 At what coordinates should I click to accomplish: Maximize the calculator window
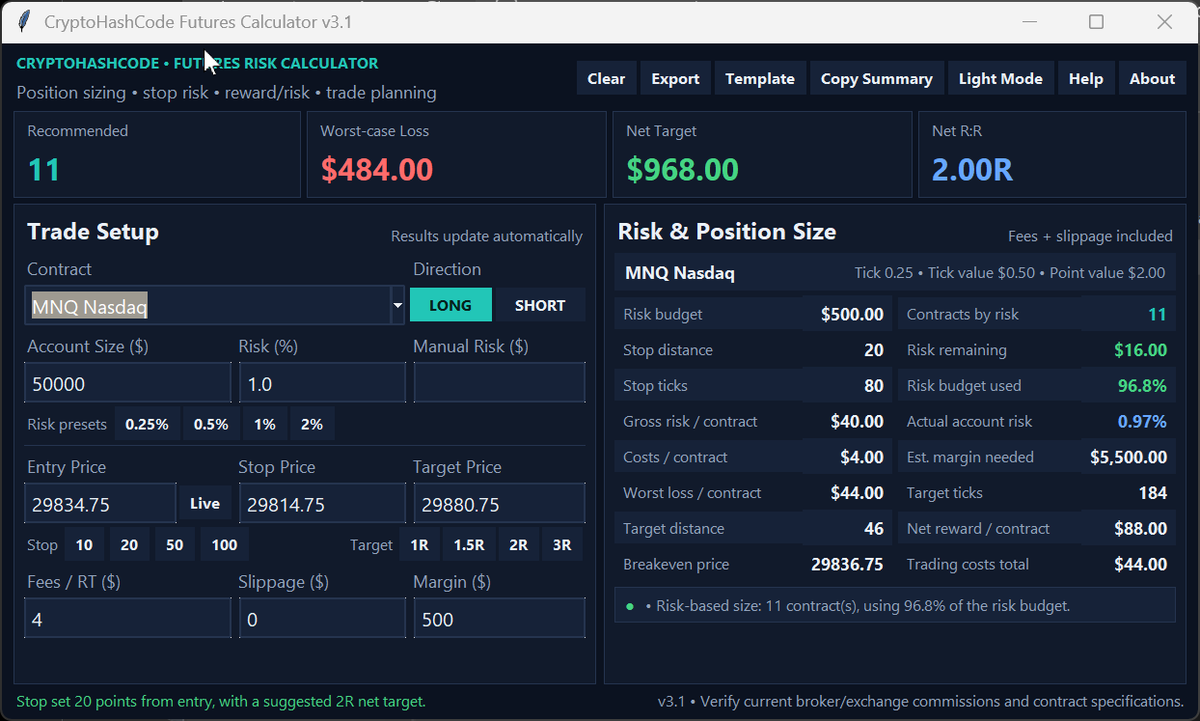1096,22
